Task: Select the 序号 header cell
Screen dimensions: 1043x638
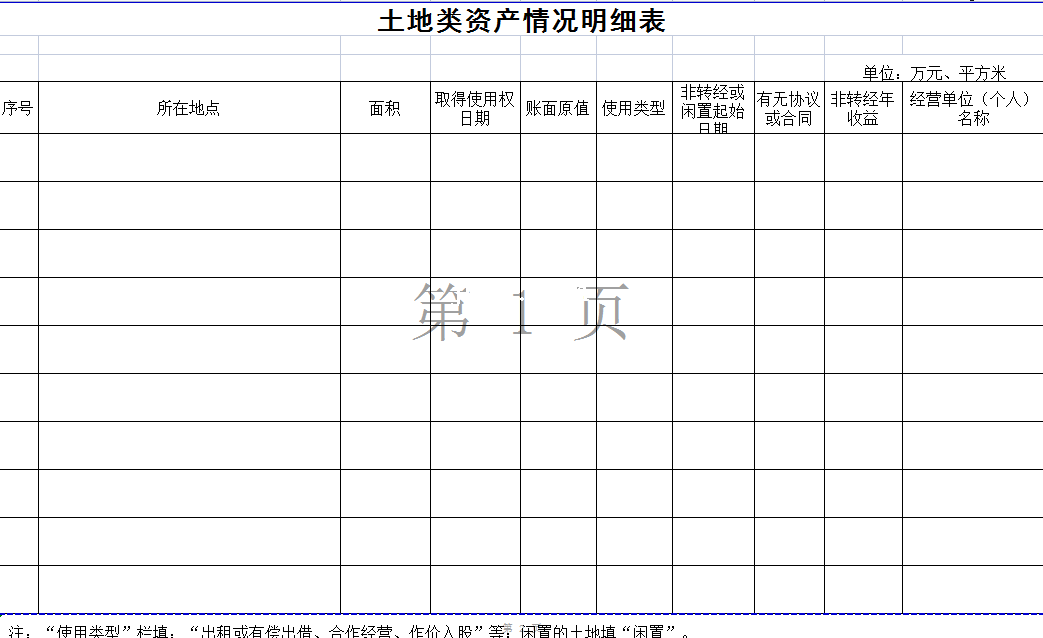Action: 18,108
